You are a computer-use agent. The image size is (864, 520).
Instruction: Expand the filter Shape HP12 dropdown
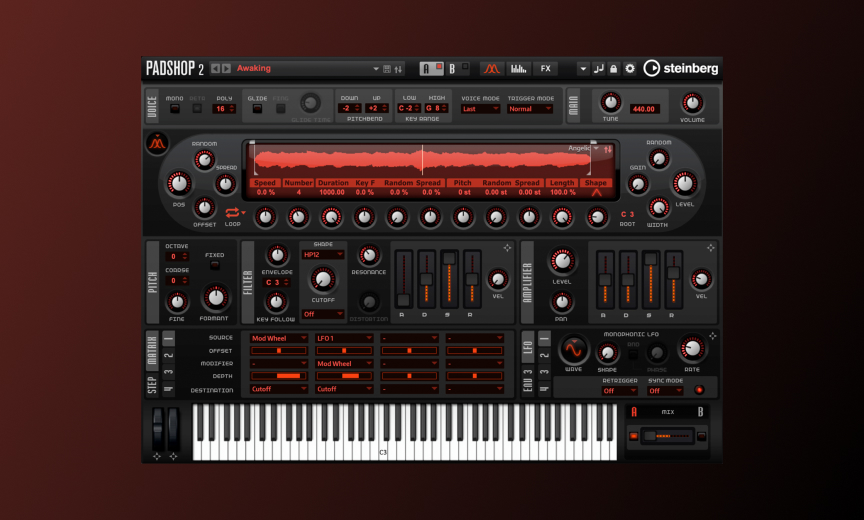[x=323, y=254]
